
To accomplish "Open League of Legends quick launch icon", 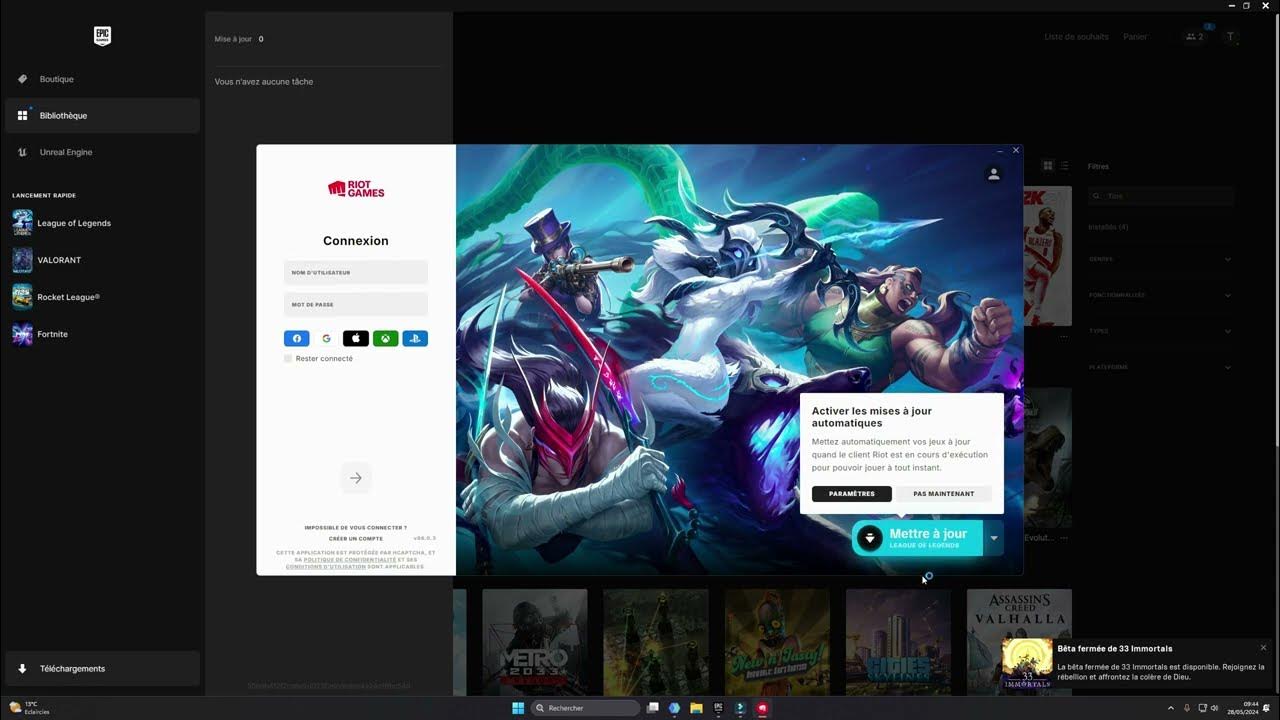I will pyautogui.click(x=22, y=223).
